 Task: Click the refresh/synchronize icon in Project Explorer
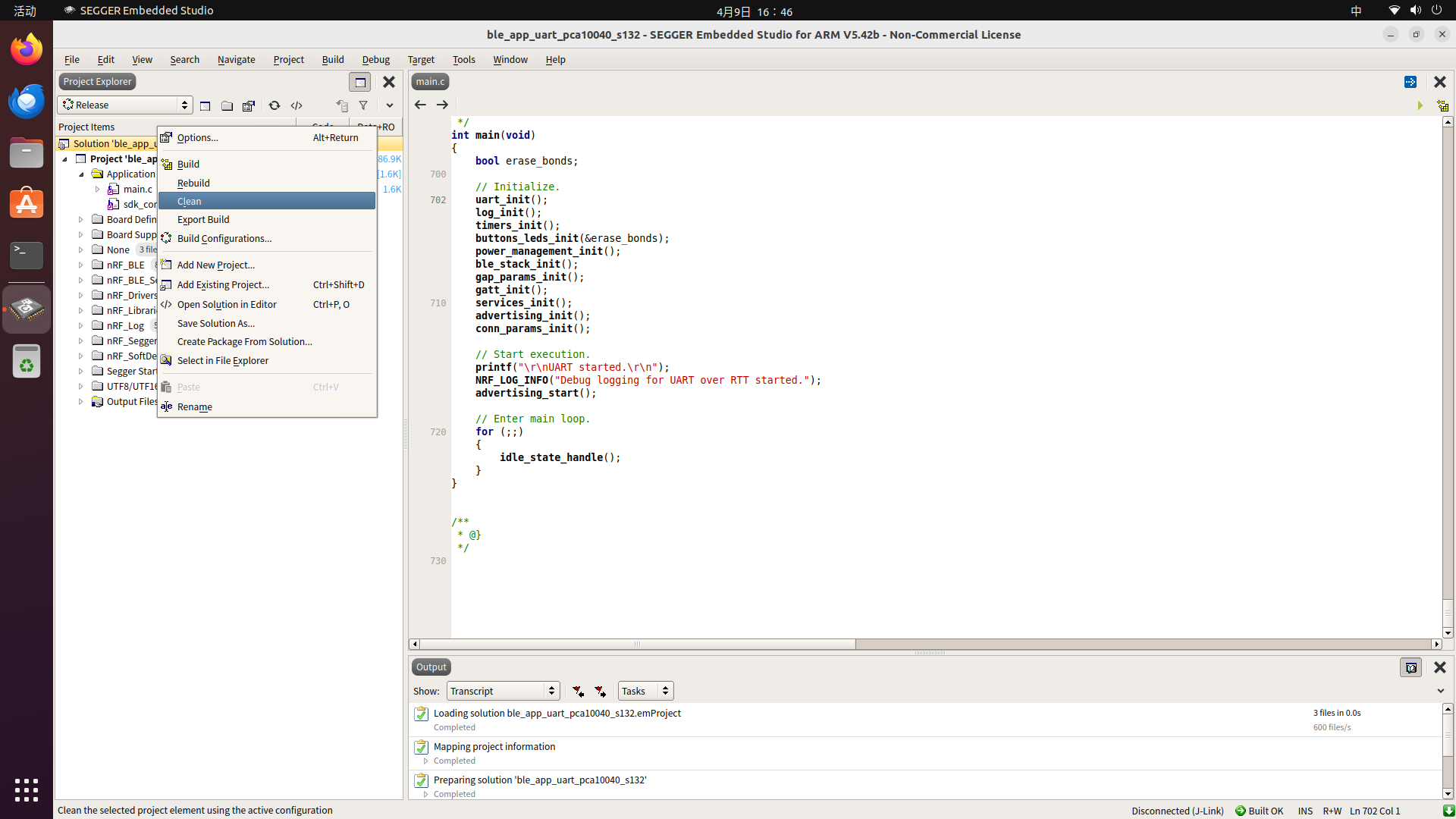tap(275, 105)
